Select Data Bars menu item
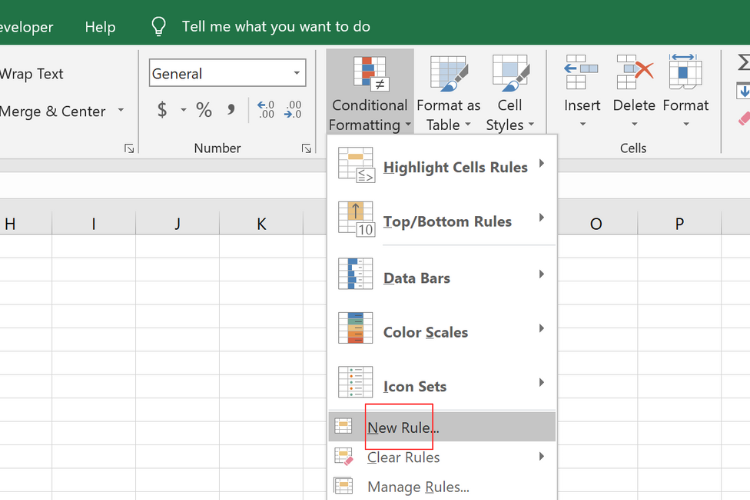 442,275
